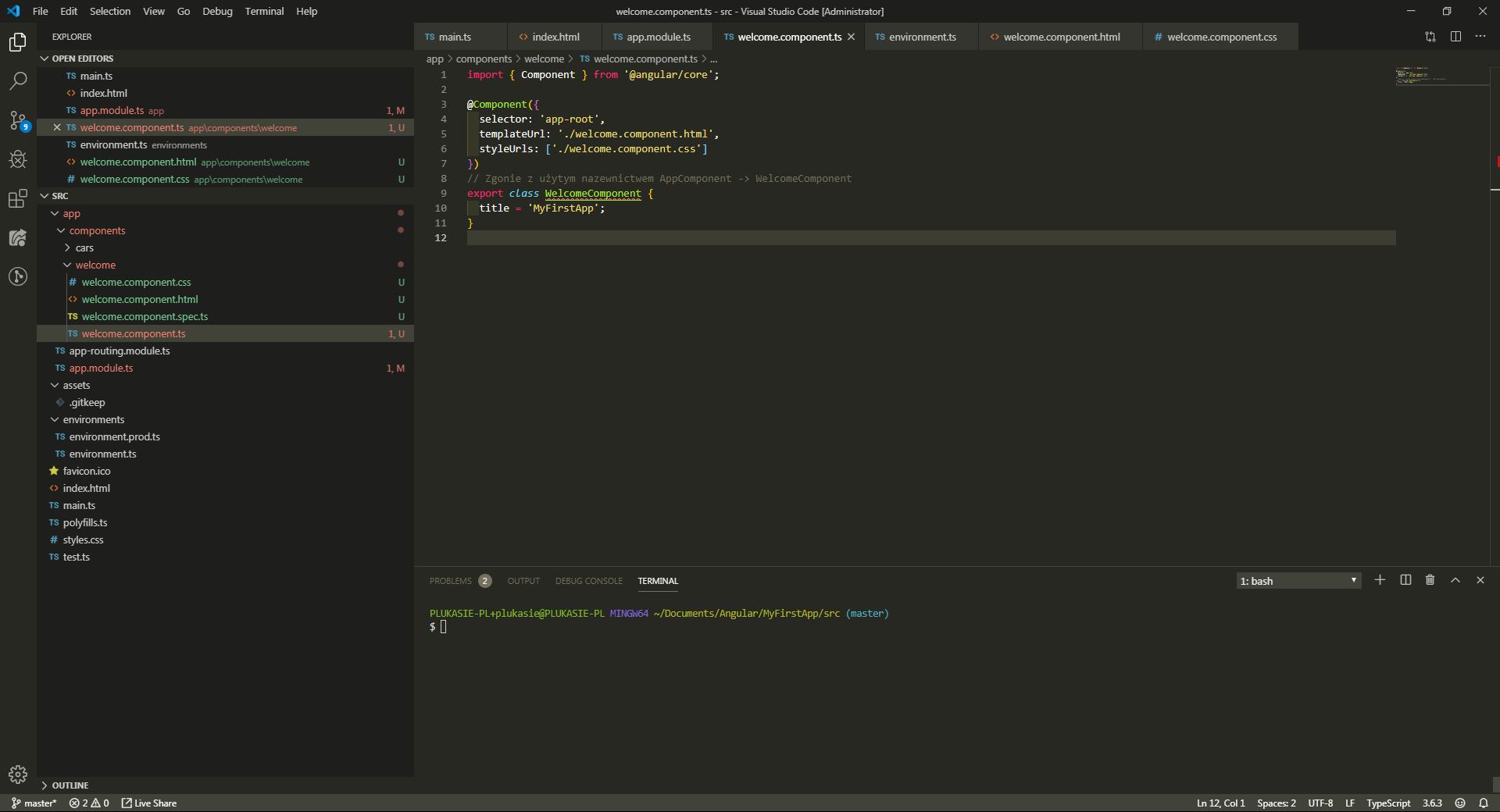Close the terminal panel
The width and height of the screenshot is (1500, 812).
click(x=1480, y=580)
